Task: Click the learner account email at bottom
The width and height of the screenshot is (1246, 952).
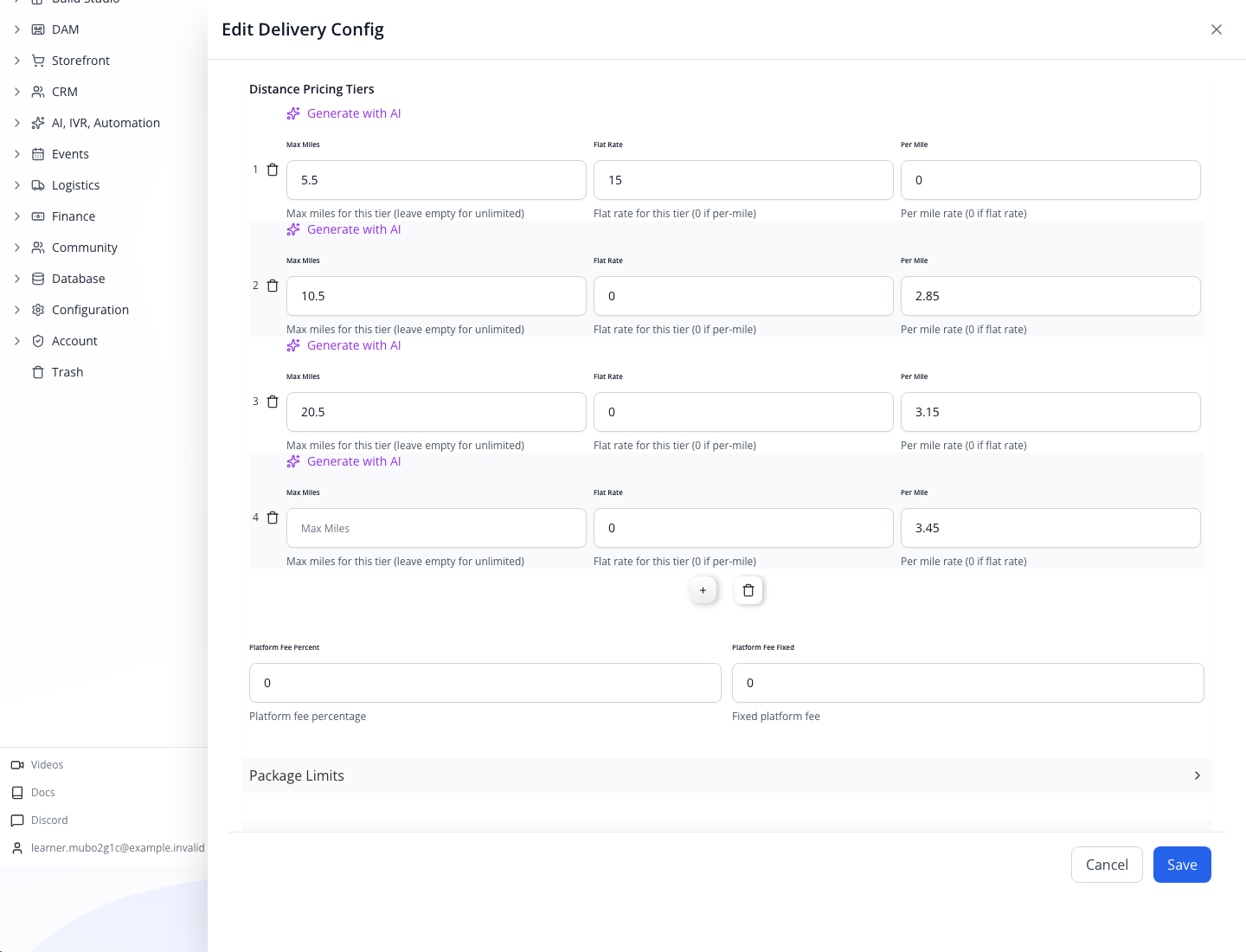Action: tap(118, 848)
